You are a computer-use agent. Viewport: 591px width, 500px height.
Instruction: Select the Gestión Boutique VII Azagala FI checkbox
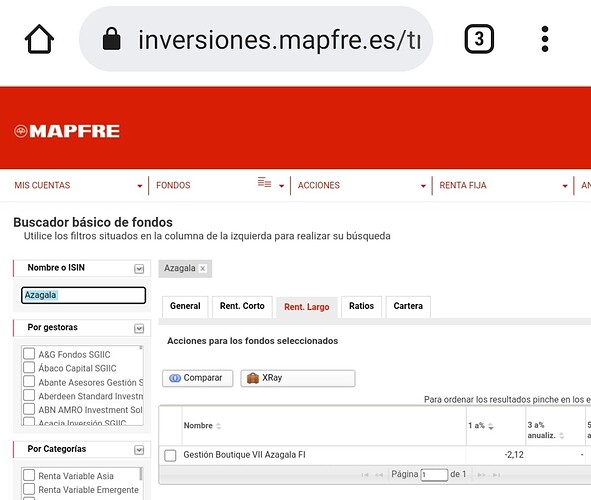pyautogui.click(x=170, y=456)
